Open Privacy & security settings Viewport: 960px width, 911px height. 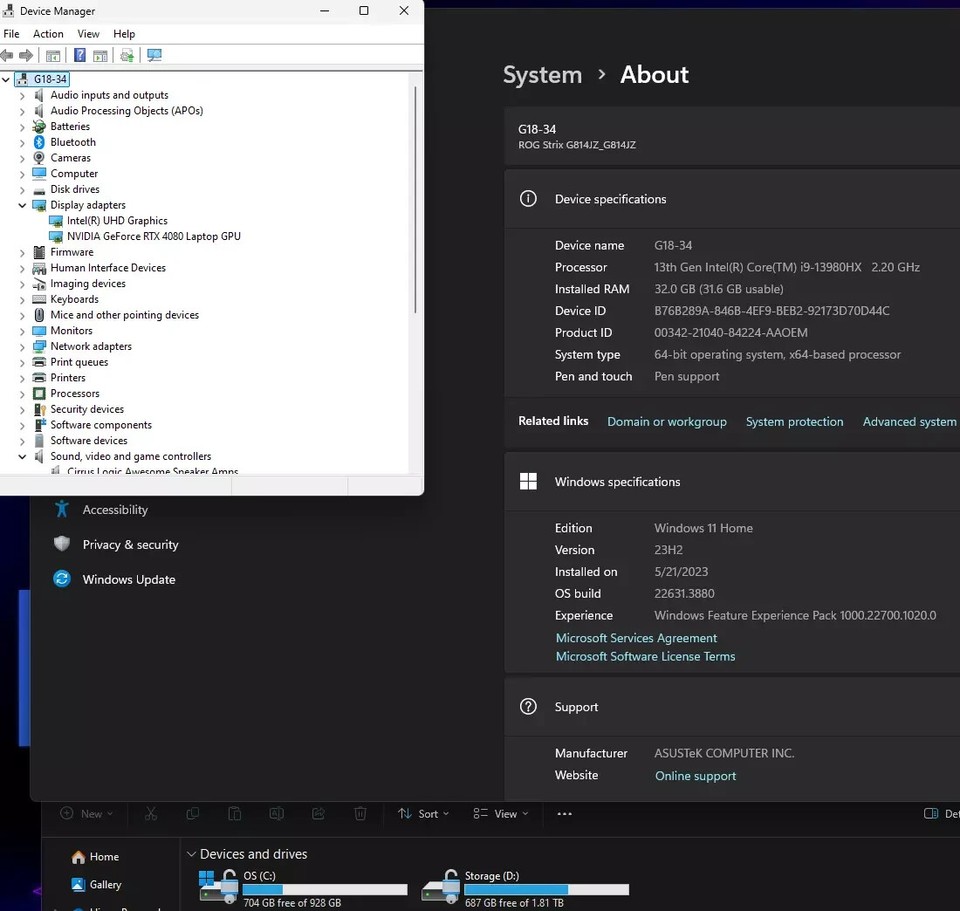pyautogui.click(x=130, y=545)
